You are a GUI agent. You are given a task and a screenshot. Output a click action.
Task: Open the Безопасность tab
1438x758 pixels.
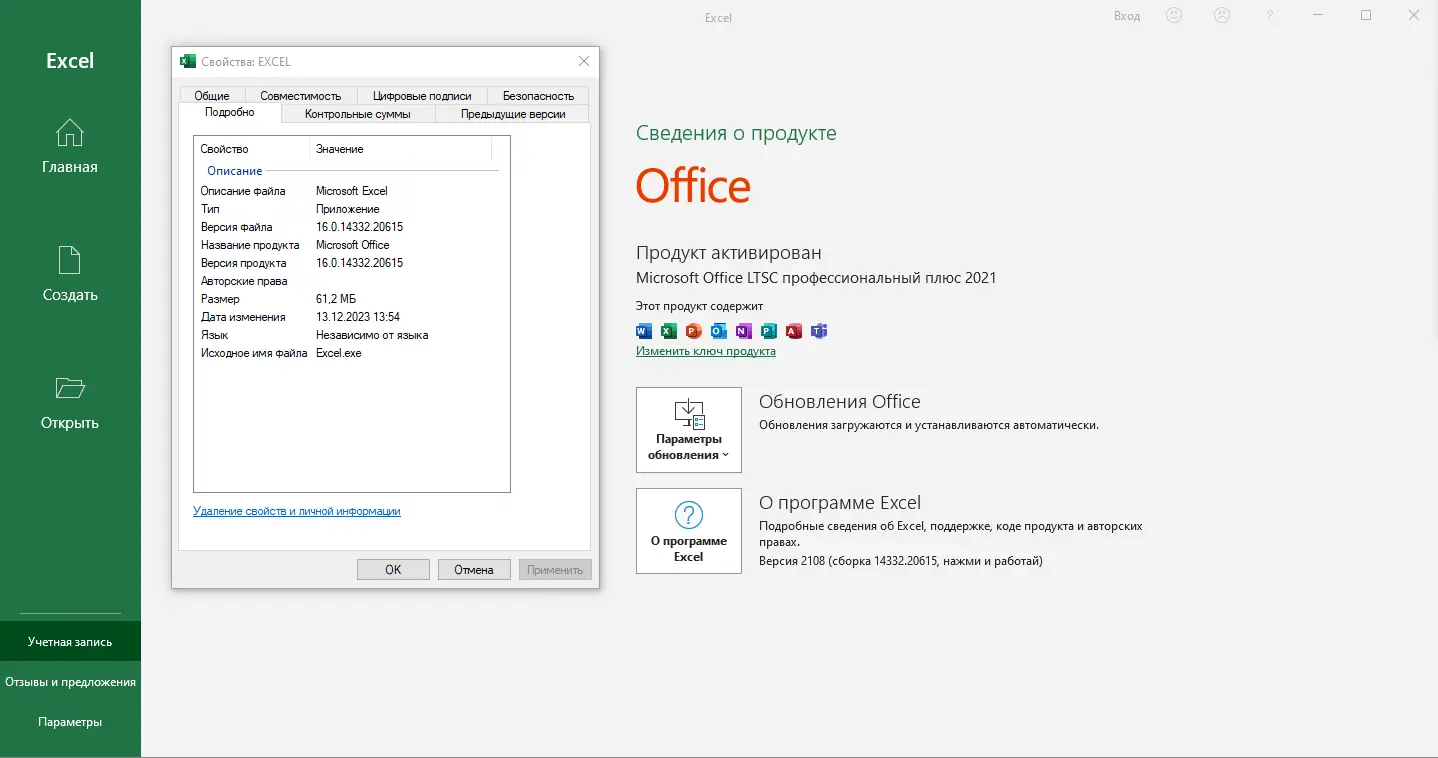coord(538,96)
